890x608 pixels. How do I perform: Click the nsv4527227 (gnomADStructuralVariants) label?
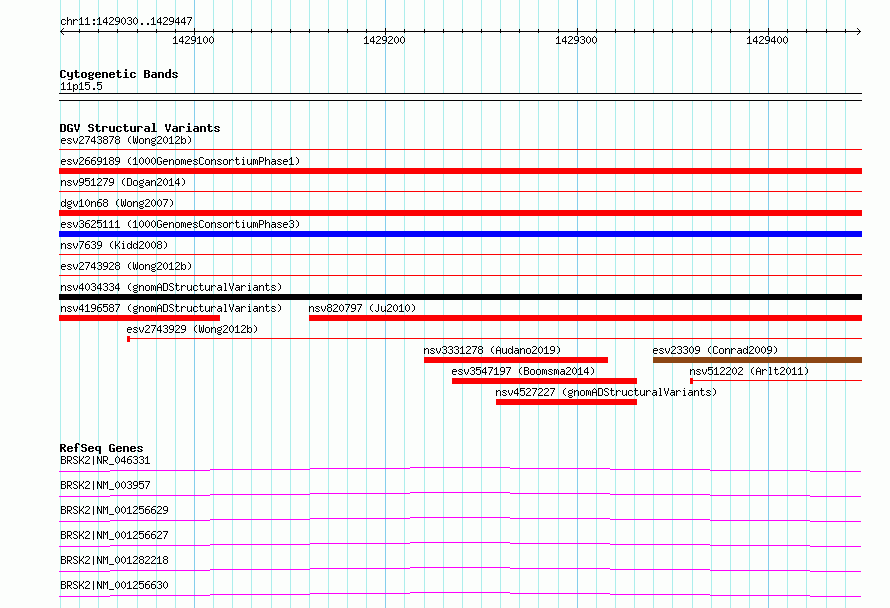pos(606,392)
